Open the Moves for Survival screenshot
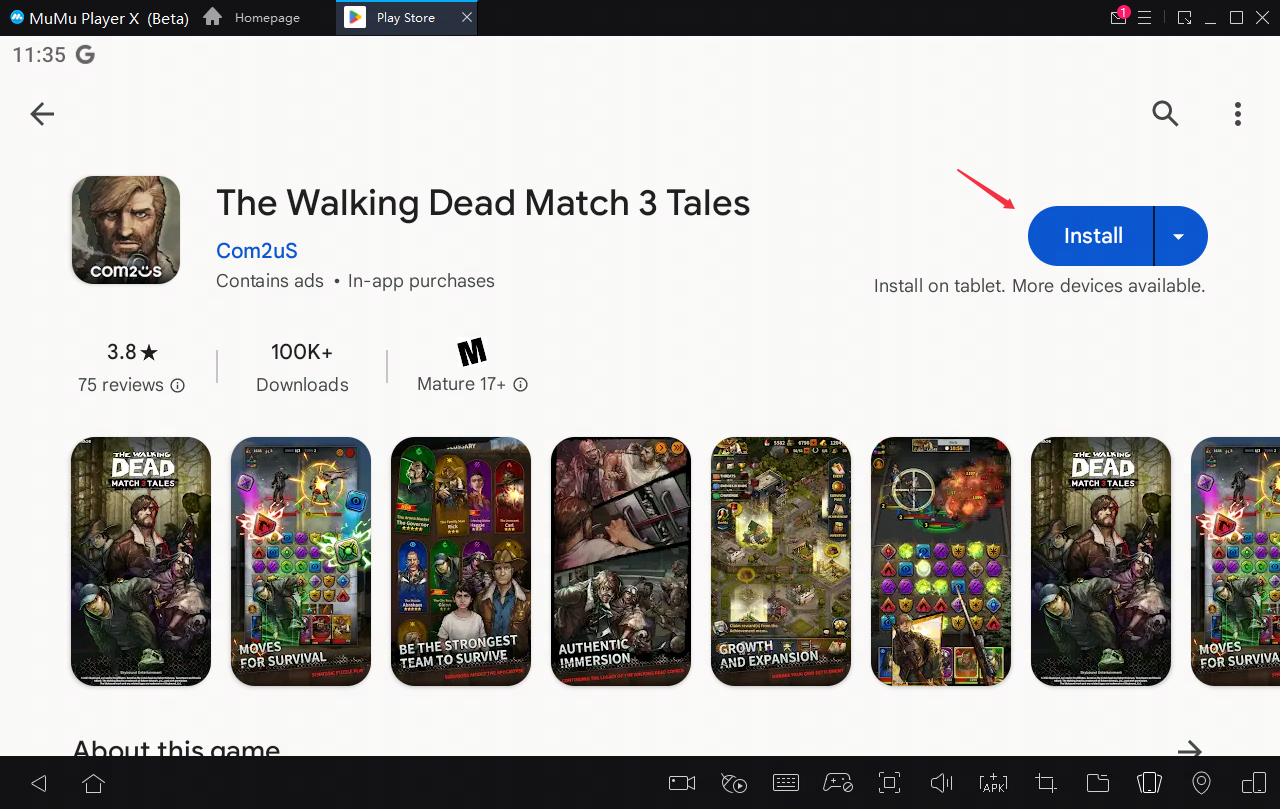1280x809 pixels. (301, 561)
